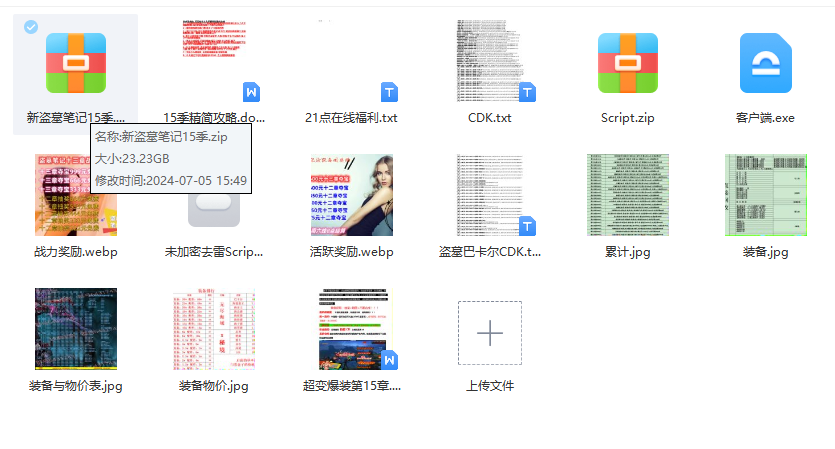Open the 盗墓巴卡尔CDK text file thumbnail
This screenshot has width=835, height=449.
[490, 195]
